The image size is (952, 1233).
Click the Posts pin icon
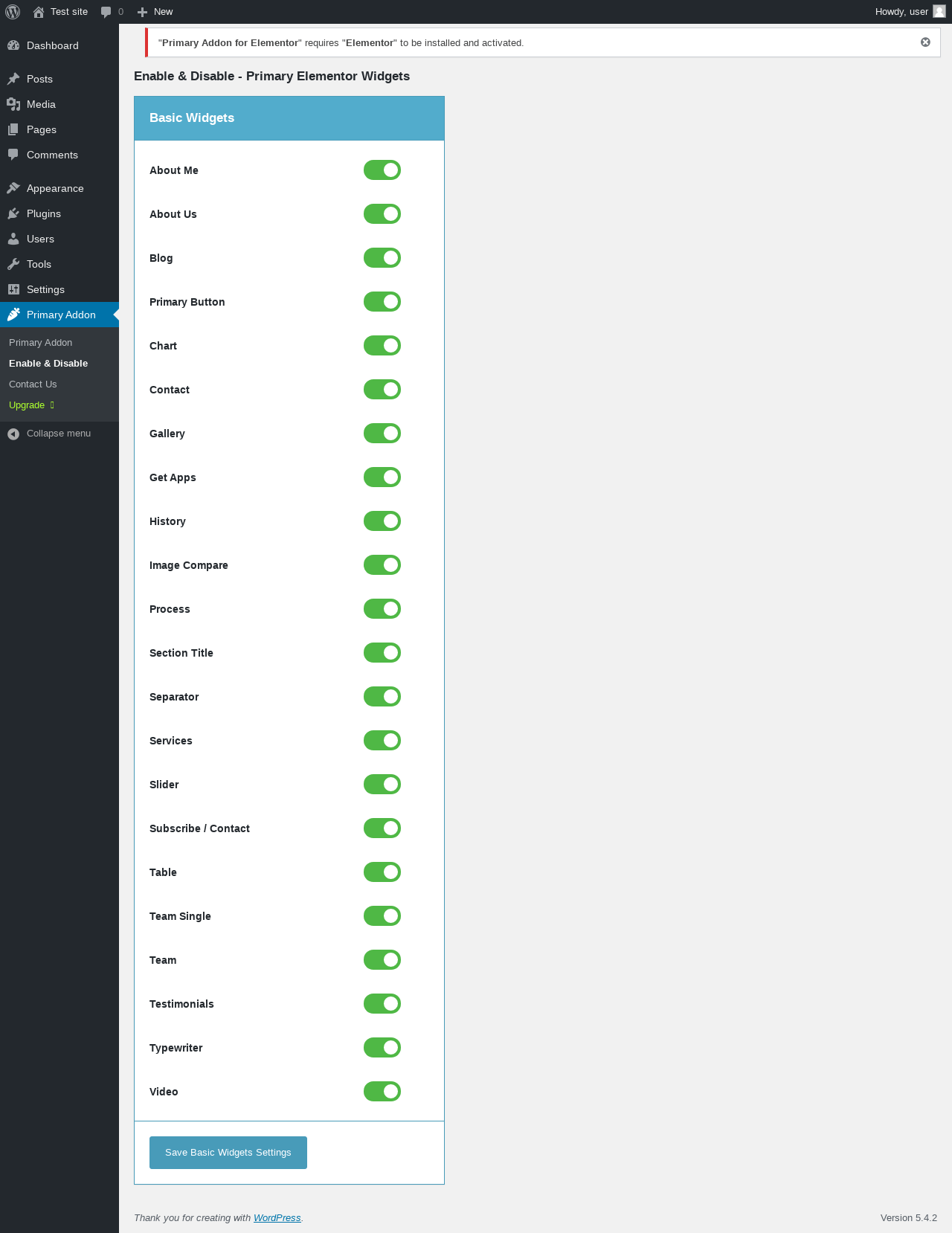(x=13, y=79)
